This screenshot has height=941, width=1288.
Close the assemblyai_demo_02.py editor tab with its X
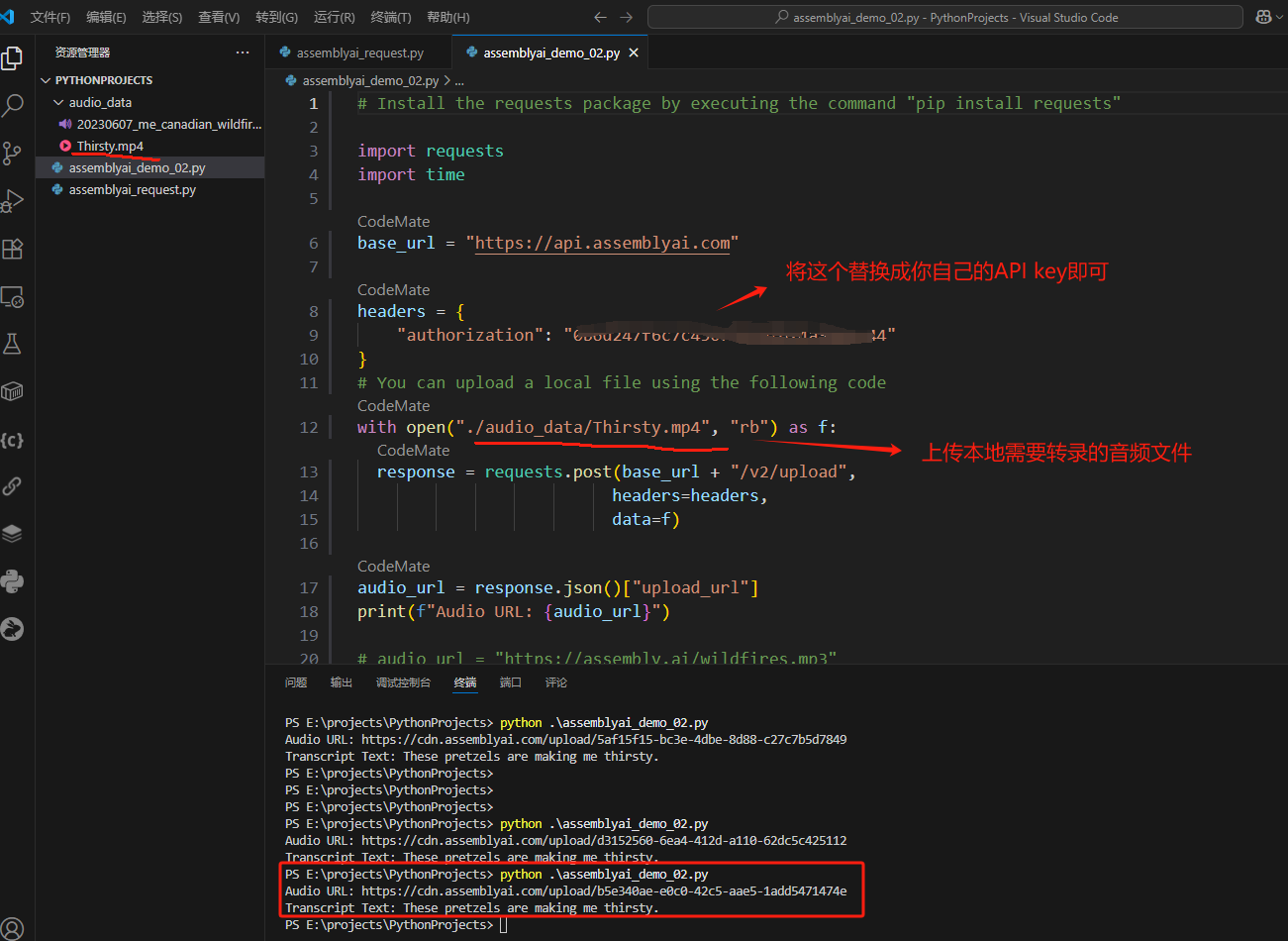[x=634, y=52]
